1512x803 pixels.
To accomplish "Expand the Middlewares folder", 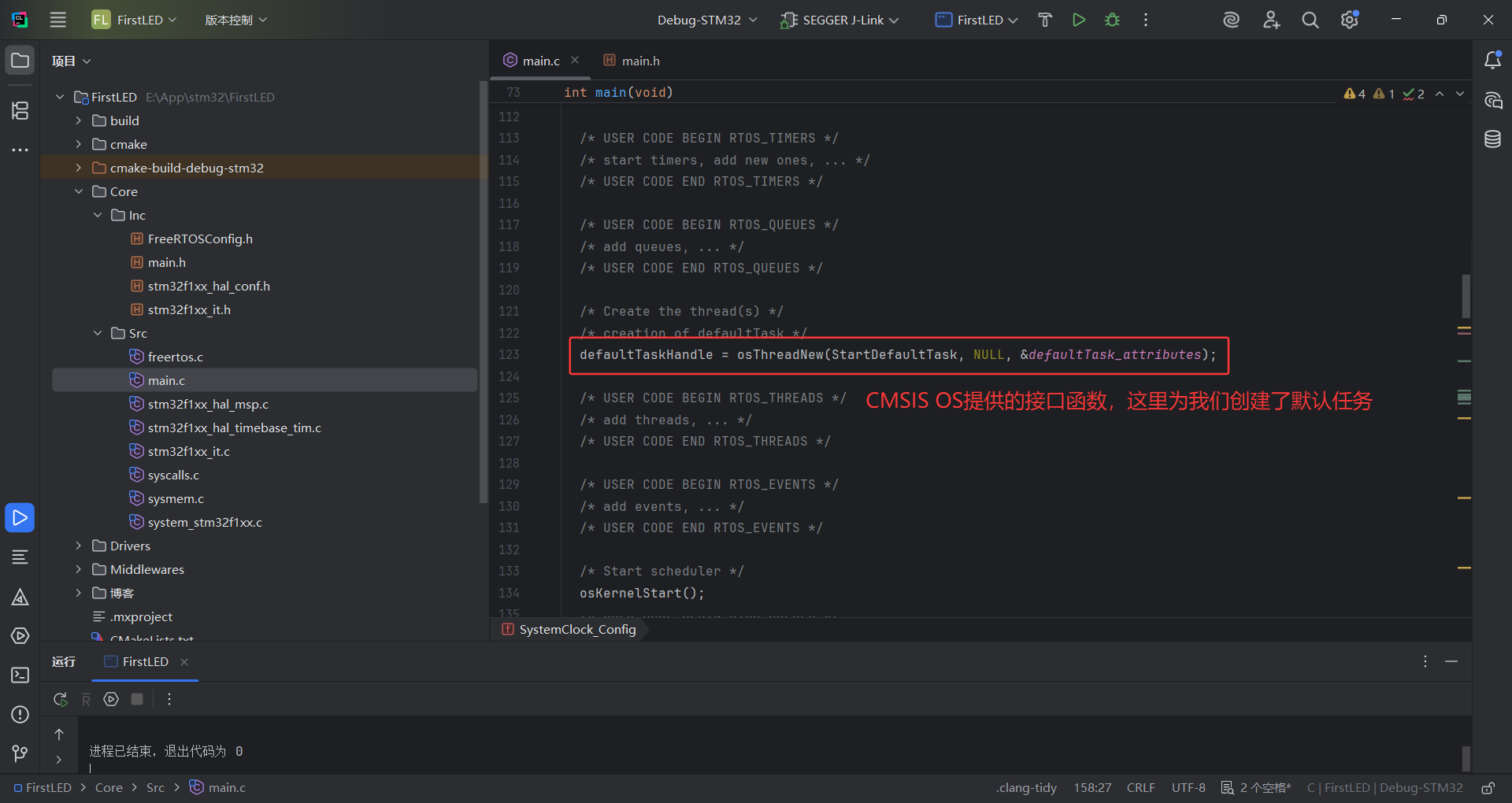I will pyautogui.click(x=79, y=569).
